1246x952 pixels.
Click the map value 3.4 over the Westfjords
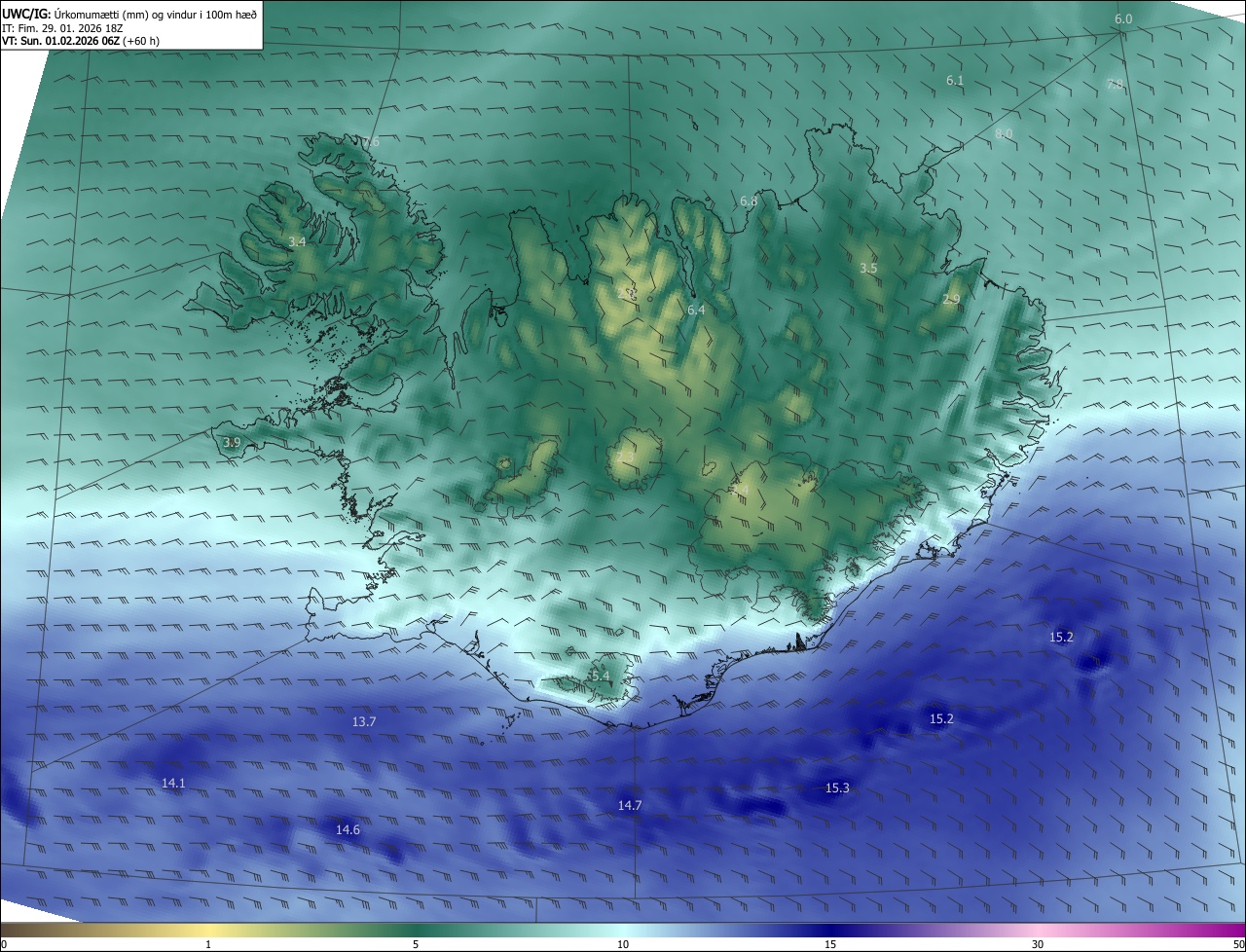(x=297, y=241)
